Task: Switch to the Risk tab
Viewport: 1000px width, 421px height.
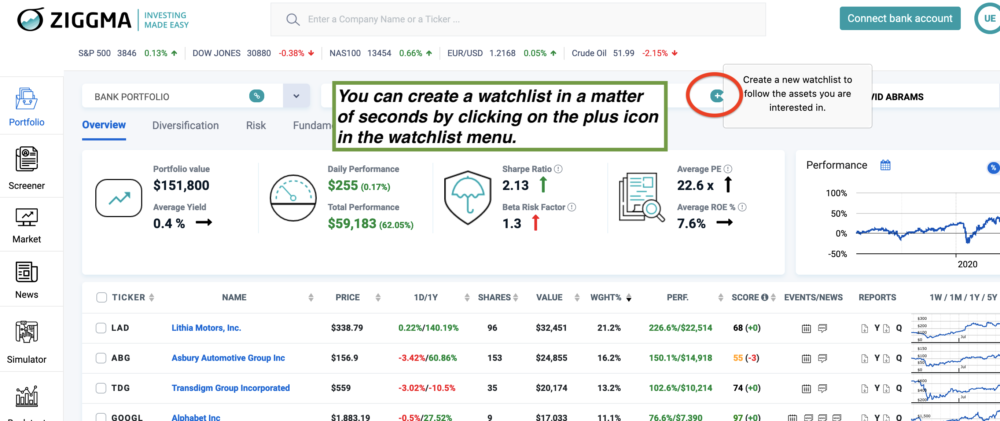Action: pyautogui.click(x=256, y=126)
